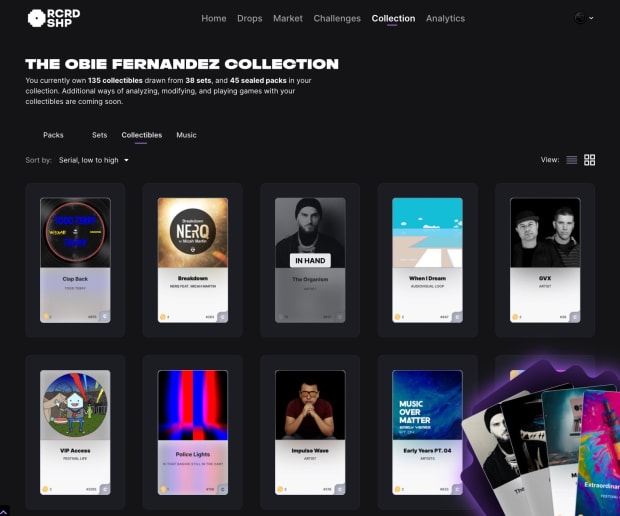
Task: Go to Home page
Action: (x=214, y=18)
